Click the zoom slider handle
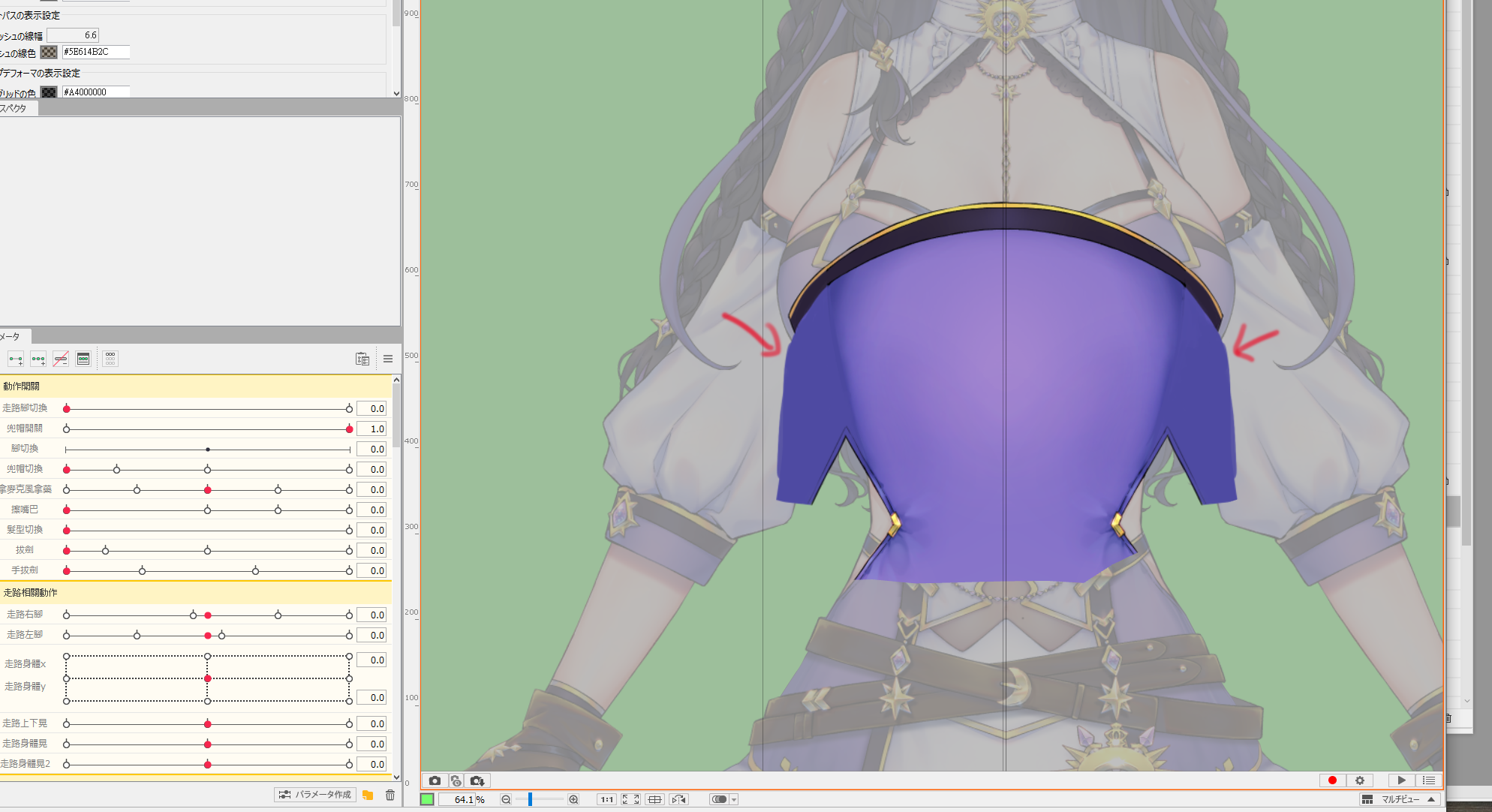1492x812 pixels. tap(530, 799)
